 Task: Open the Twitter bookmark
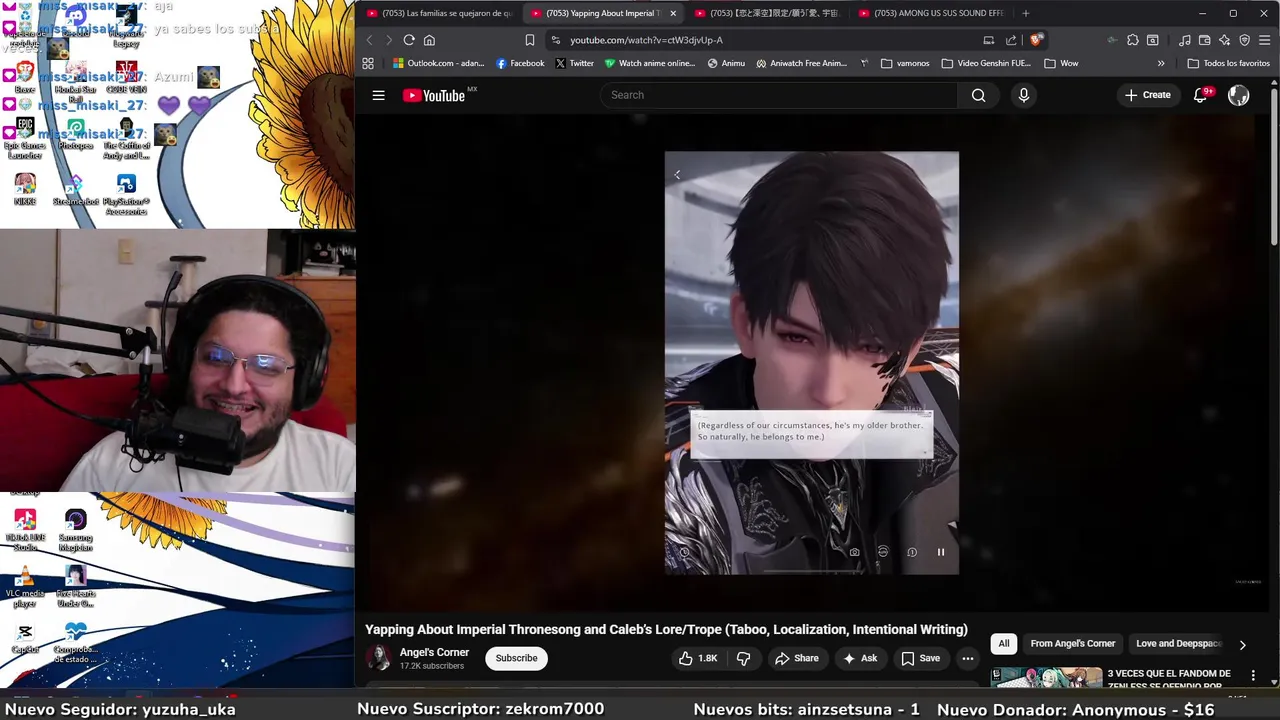[x=574, y=63]
